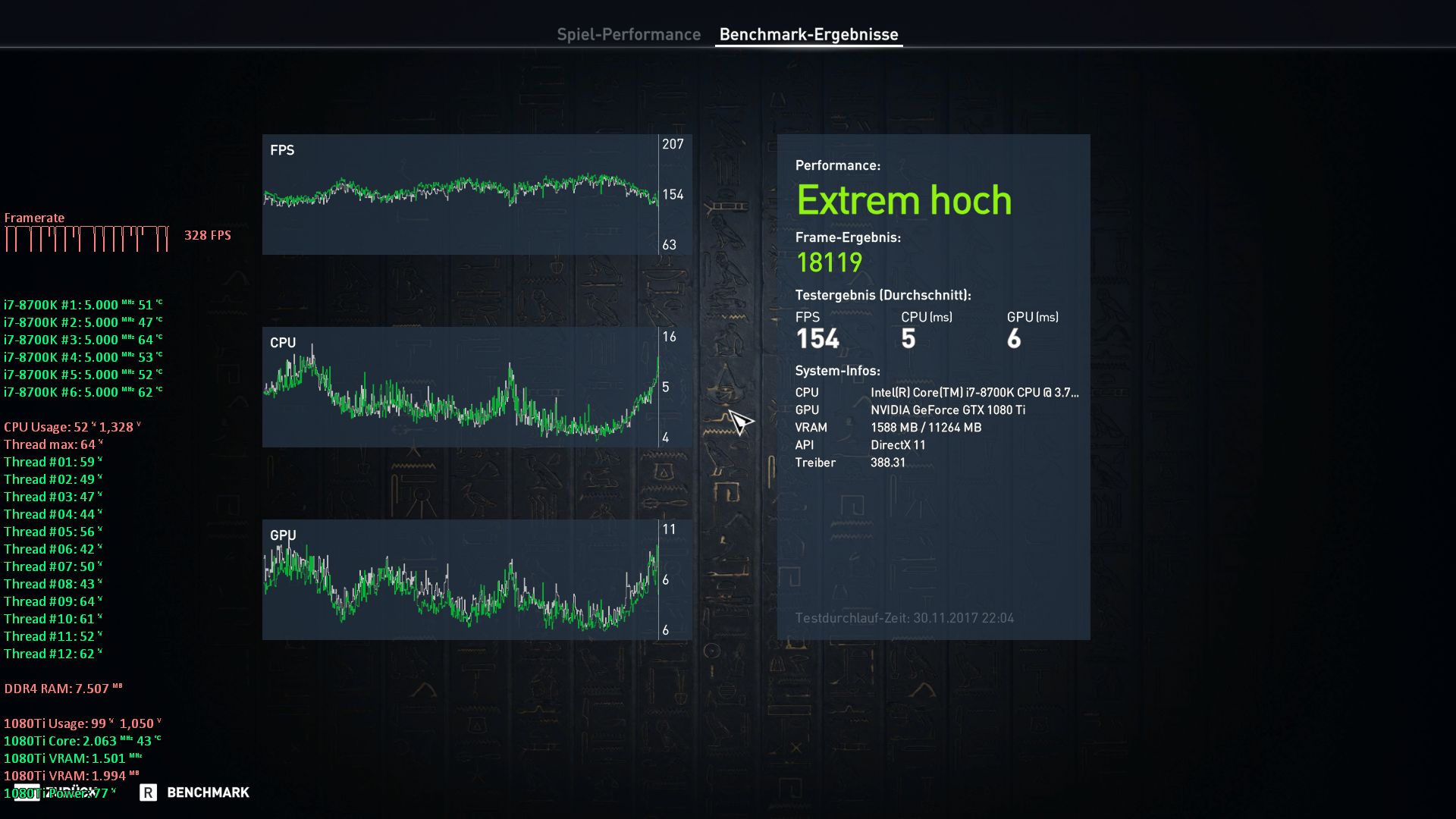Click the Extrem hoch performance rating
This screenshot has height=819, width=1456.
point(903,201)
